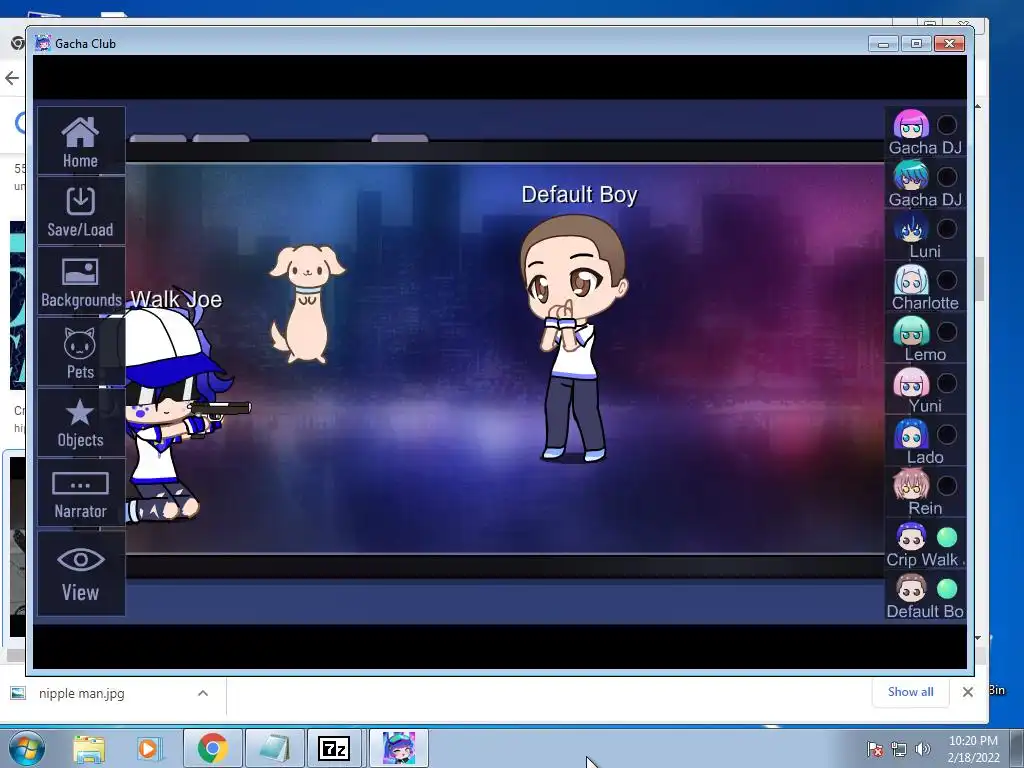
Task: Click the Default Boy character in scene
Action: tap(574, 338)
